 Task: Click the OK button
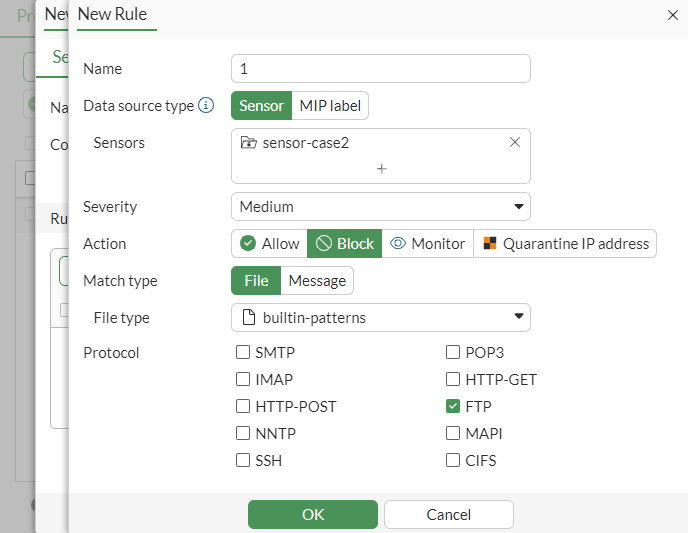tap(313, 514)
